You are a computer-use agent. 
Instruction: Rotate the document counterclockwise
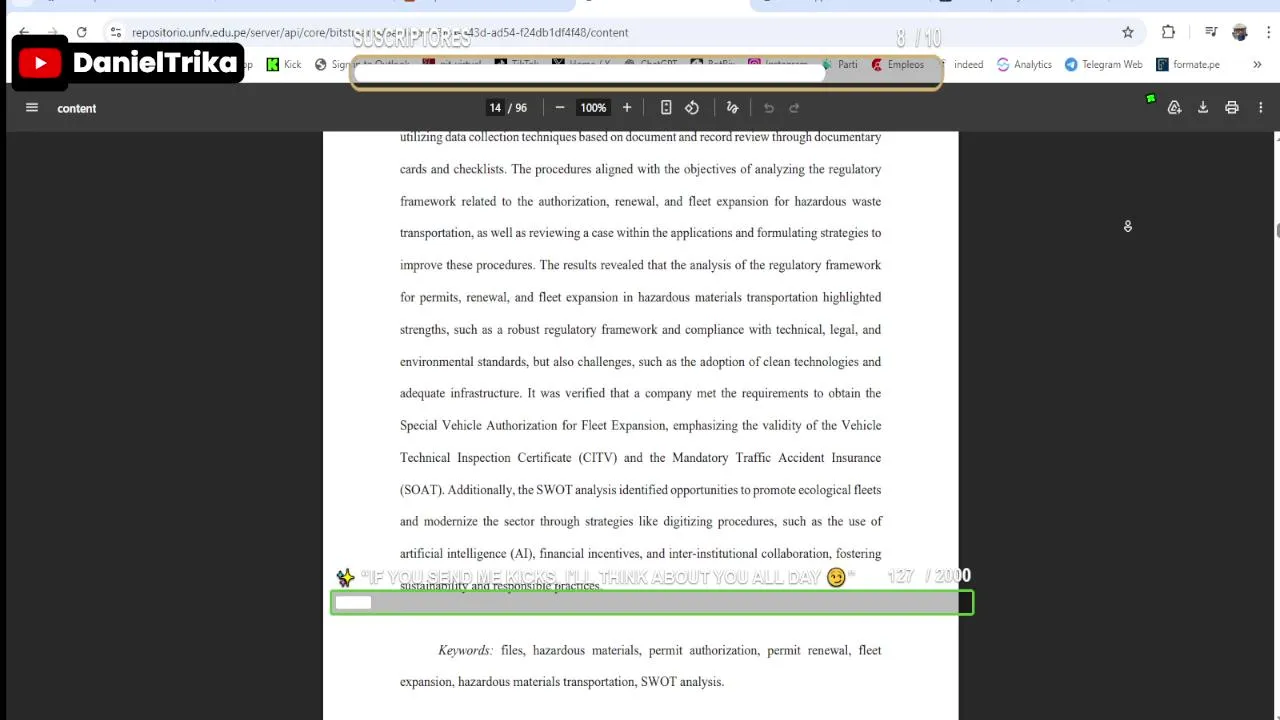coord(692,108)
